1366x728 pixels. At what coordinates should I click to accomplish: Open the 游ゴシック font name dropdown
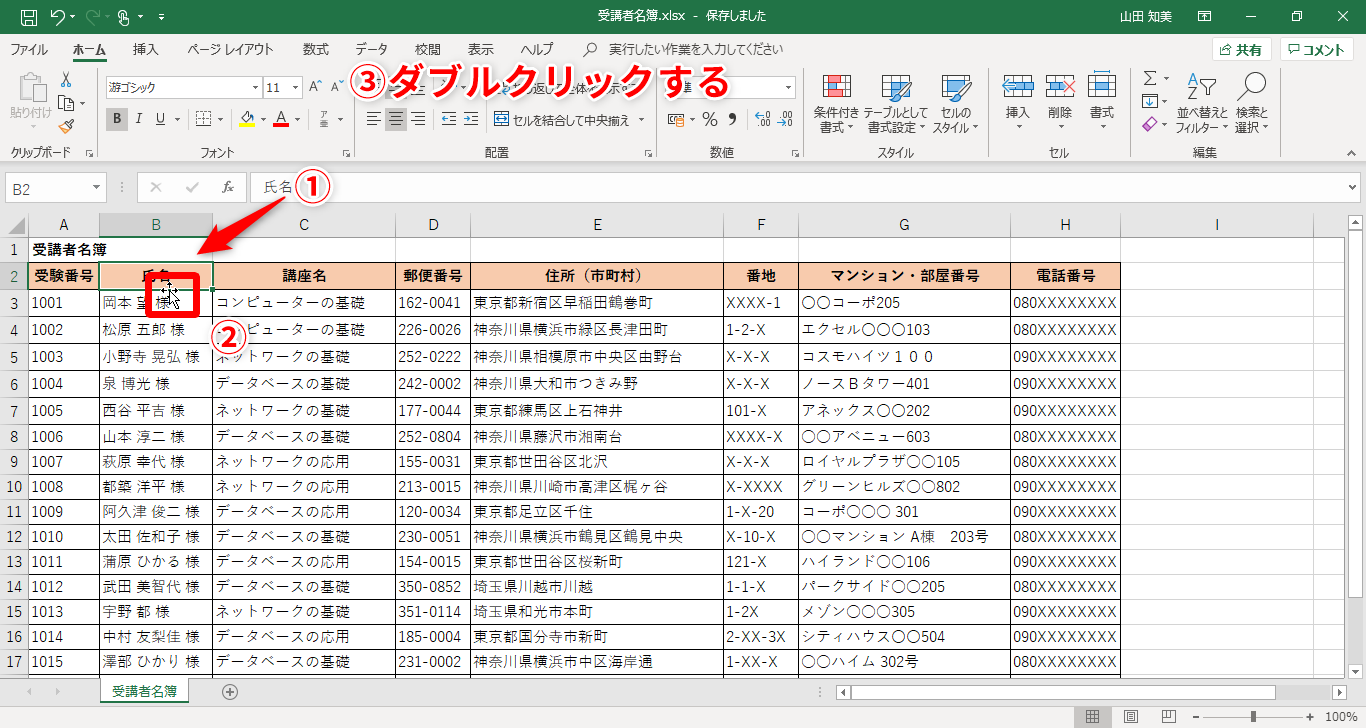coord(253,87)
